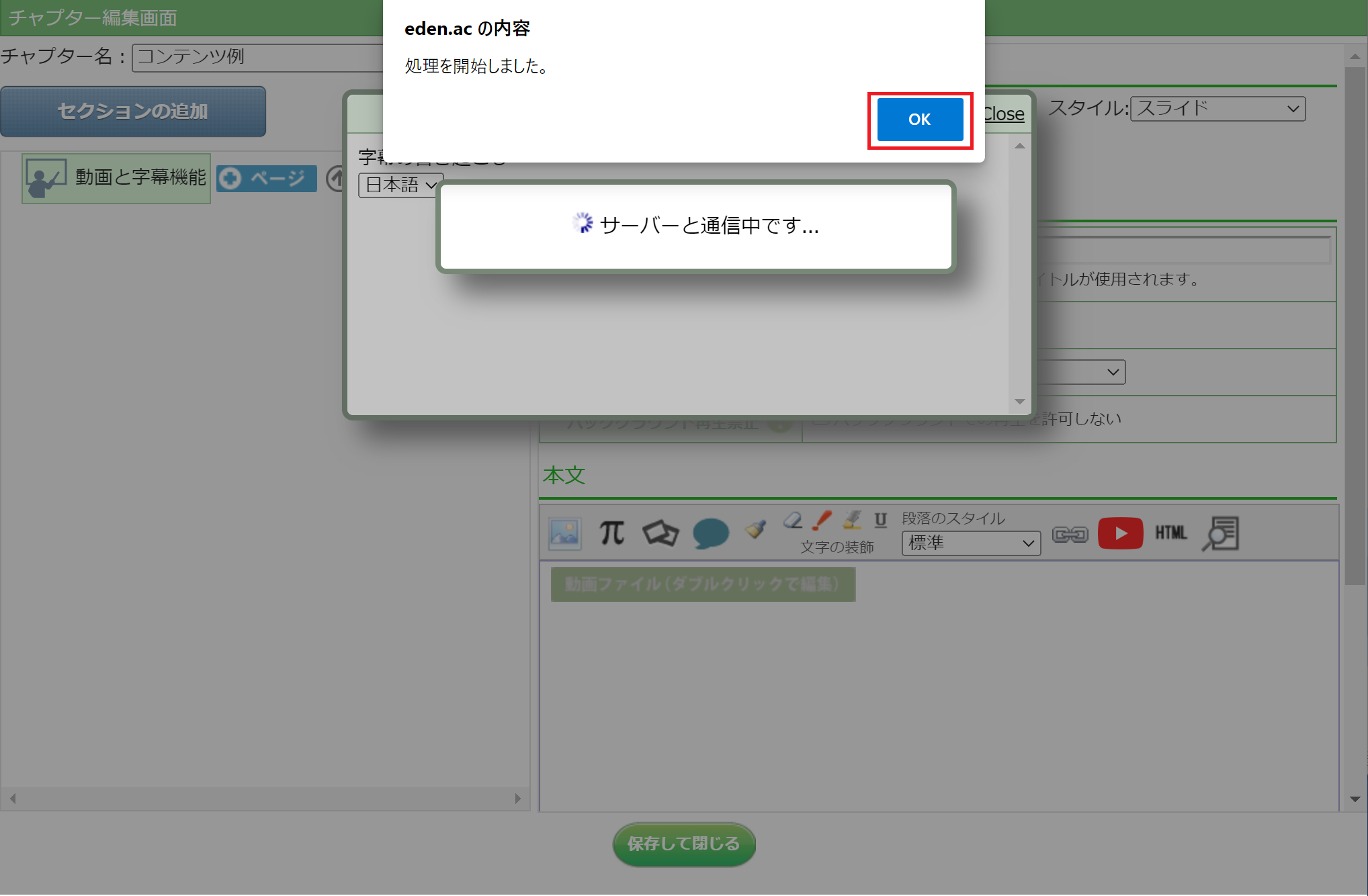Insert YouTube video via red icon

point(1120,533)
